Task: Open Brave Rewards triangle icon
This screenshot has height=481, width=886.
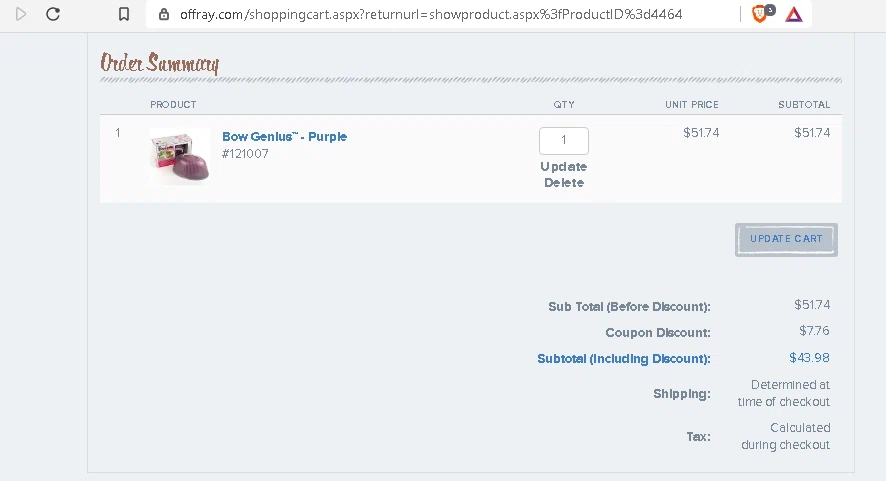Action: pos(794,14)
